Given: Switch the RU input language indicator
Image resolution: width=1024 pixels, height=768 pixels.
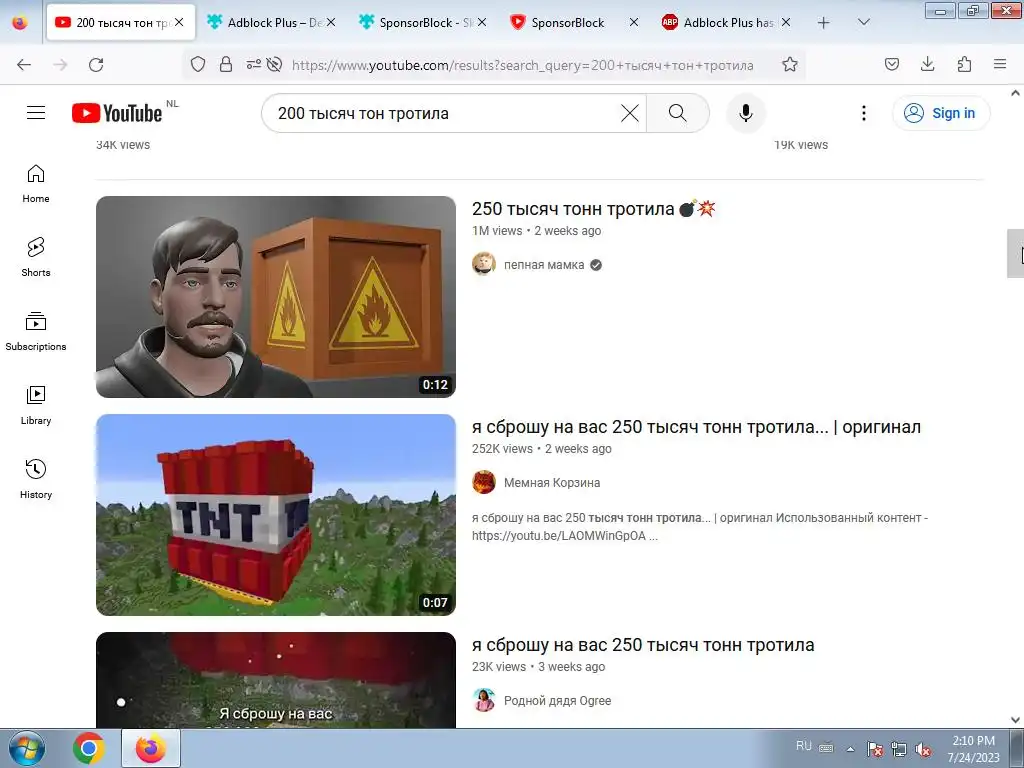Looking at the screenshot, I should tap(804, 746).
